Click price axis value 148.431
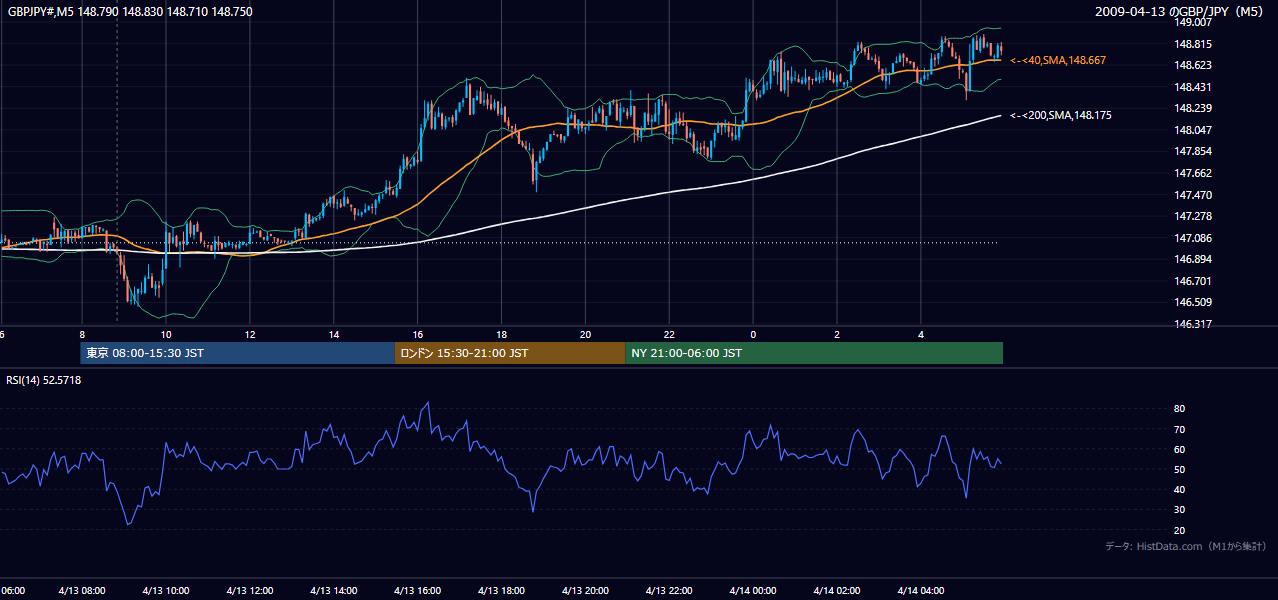Viewport: 1278px width, 600px height. [x=1195, y=87]
